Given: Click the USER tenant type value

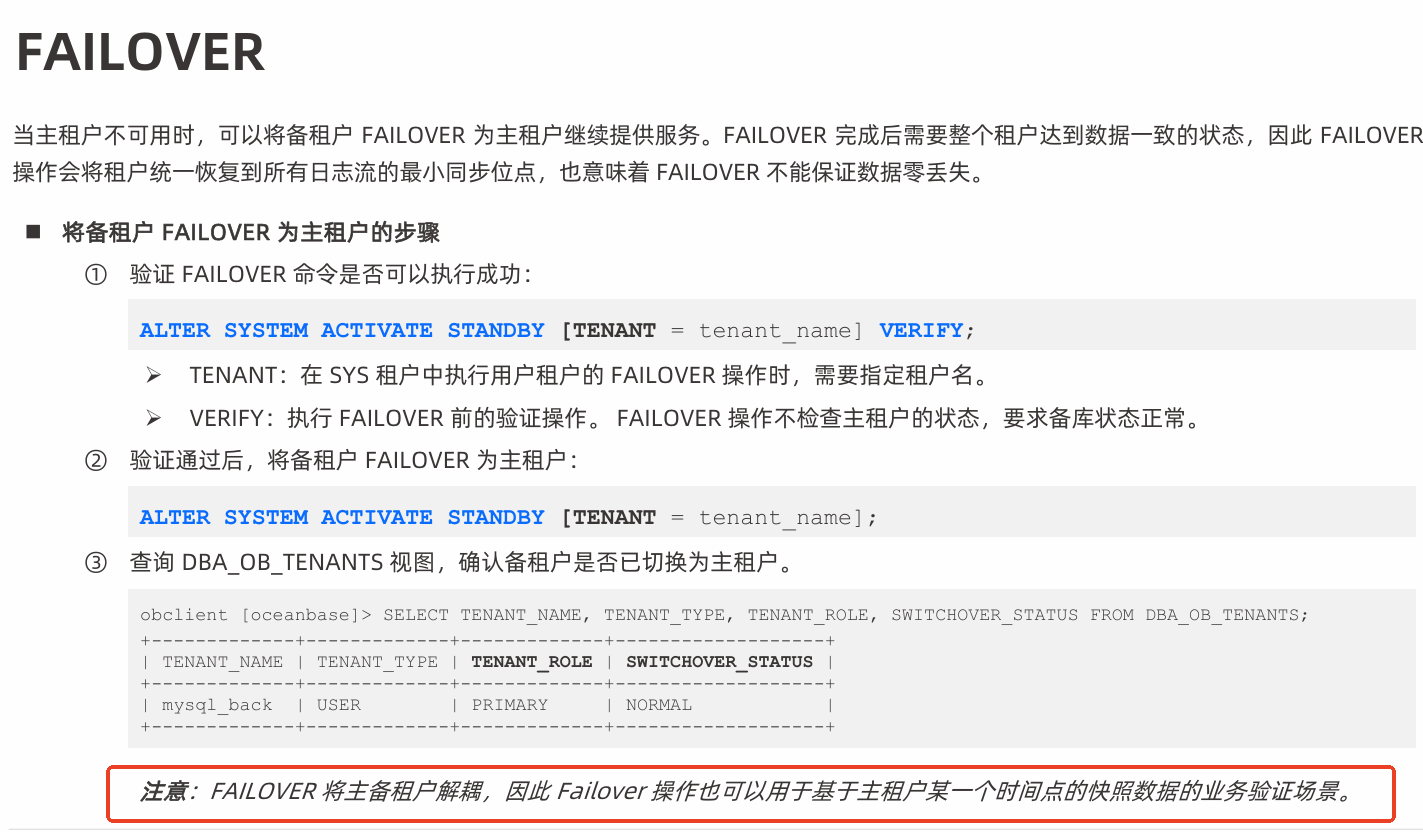Looking at the screenshot, I should tap(338, 705).
